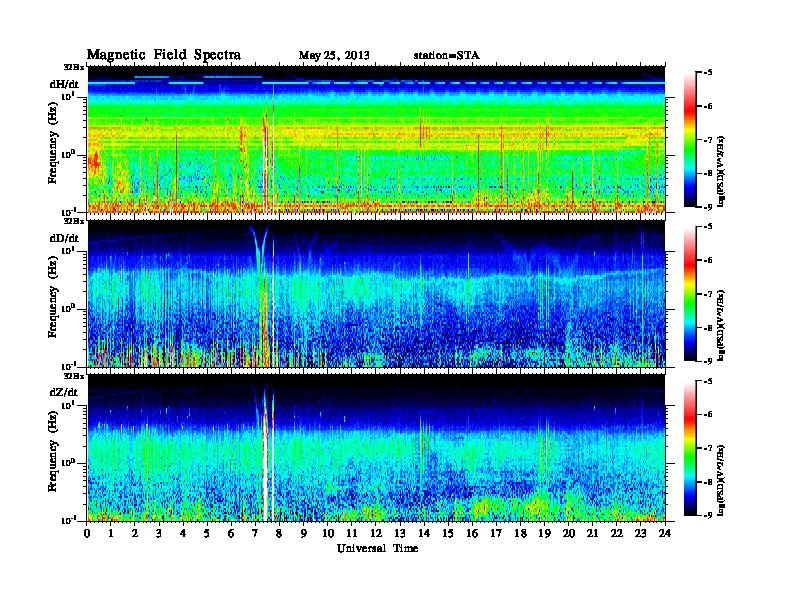
Task: Click the -8 value on the dZ/dt color bar
Action: pyautogui.click(x=708, y=482)
